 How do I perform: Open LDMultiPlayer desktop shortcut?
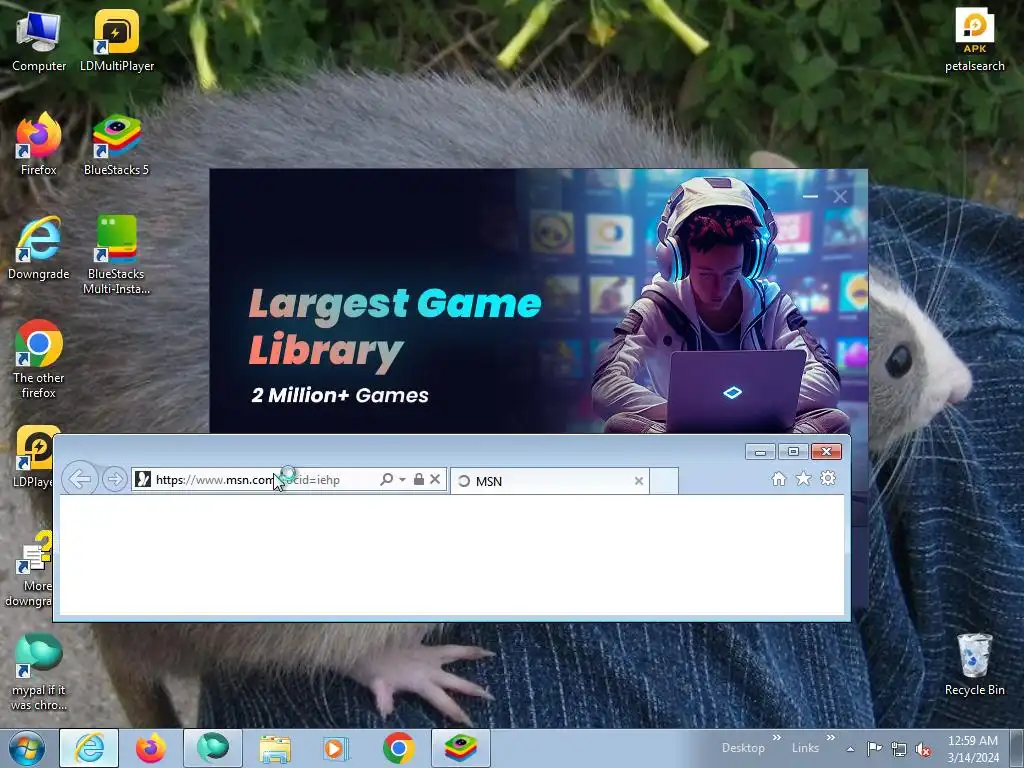click(117, 42)
